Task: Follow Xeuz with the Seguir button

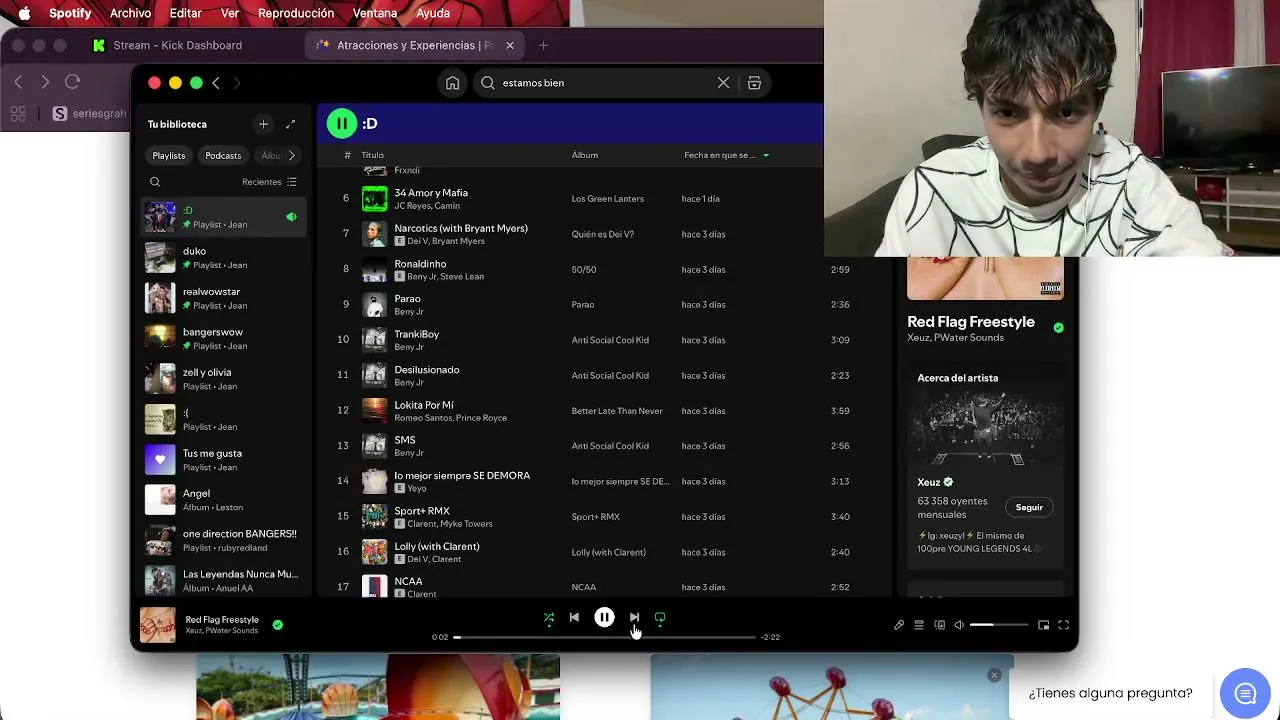Action: [1029, 507]
